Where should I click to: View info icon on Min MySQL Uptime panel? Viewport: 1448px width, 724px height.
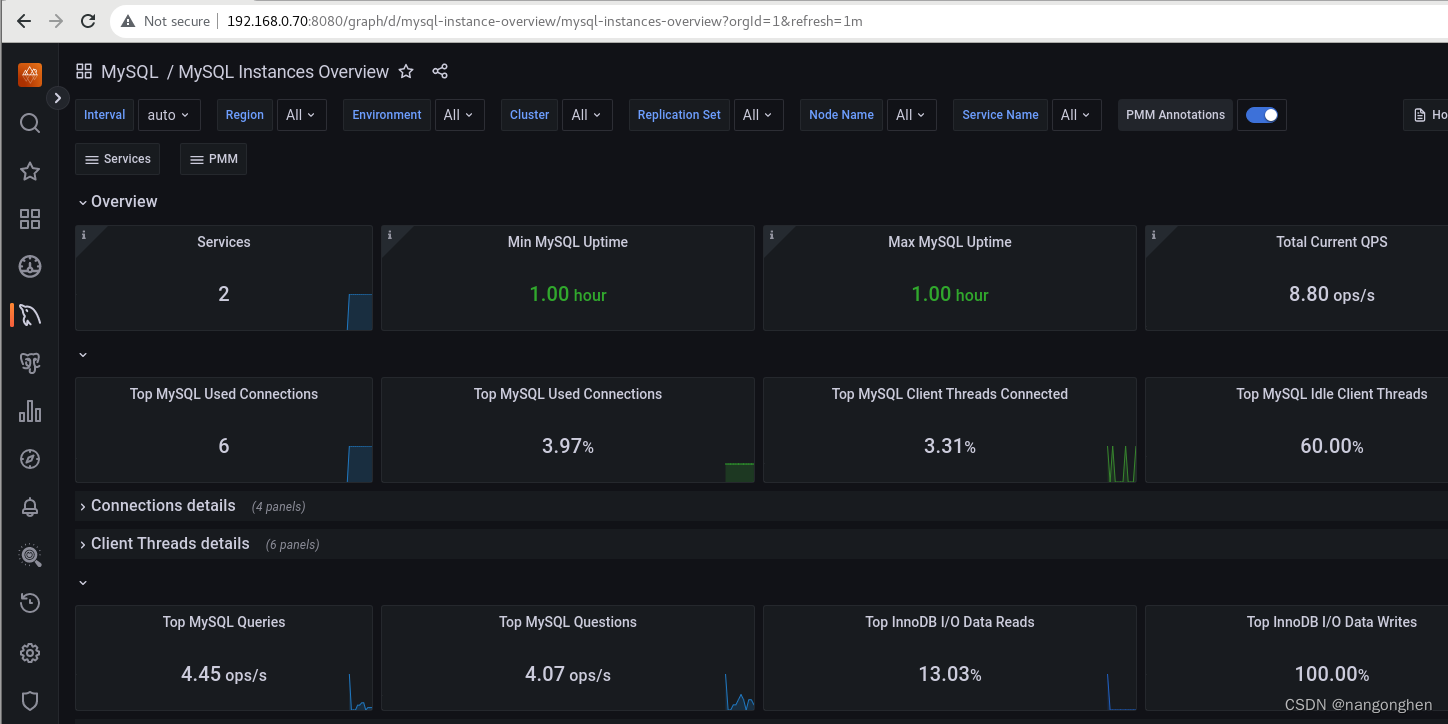pyautogui.click(x=390, y=235)
